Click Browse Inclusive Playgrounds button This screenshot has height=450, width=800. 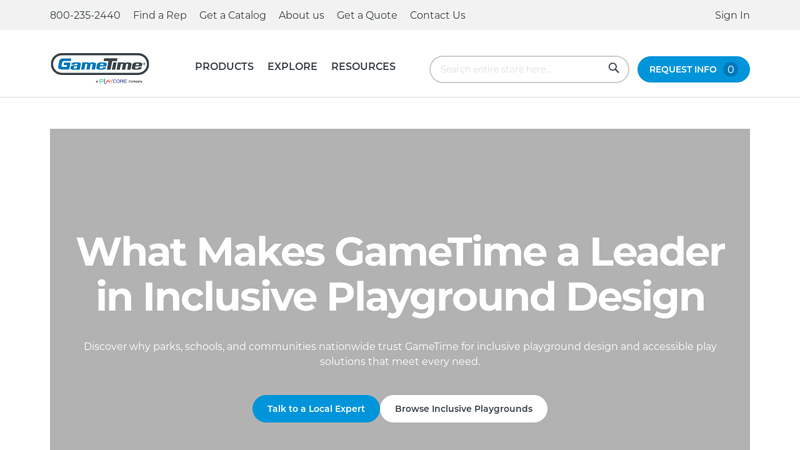[x=464, y=409]
